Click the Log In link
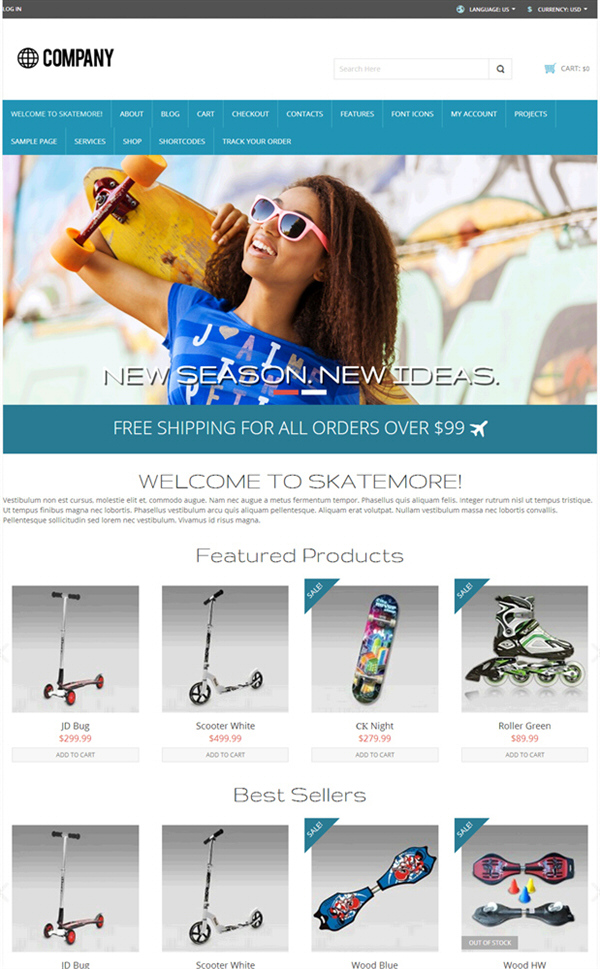600x969 pixels. pos(12,9)
